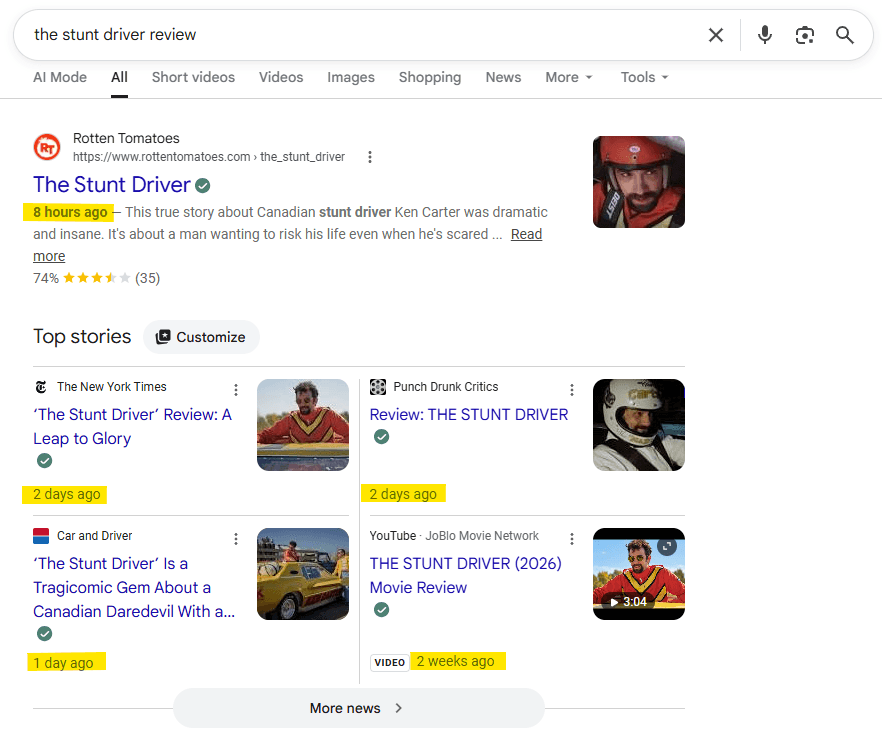Image resolution: width=882 pixels, height=753 pixels.
Task: Open options menu for Rotten Tomatoes result
Action: (370, 157)
